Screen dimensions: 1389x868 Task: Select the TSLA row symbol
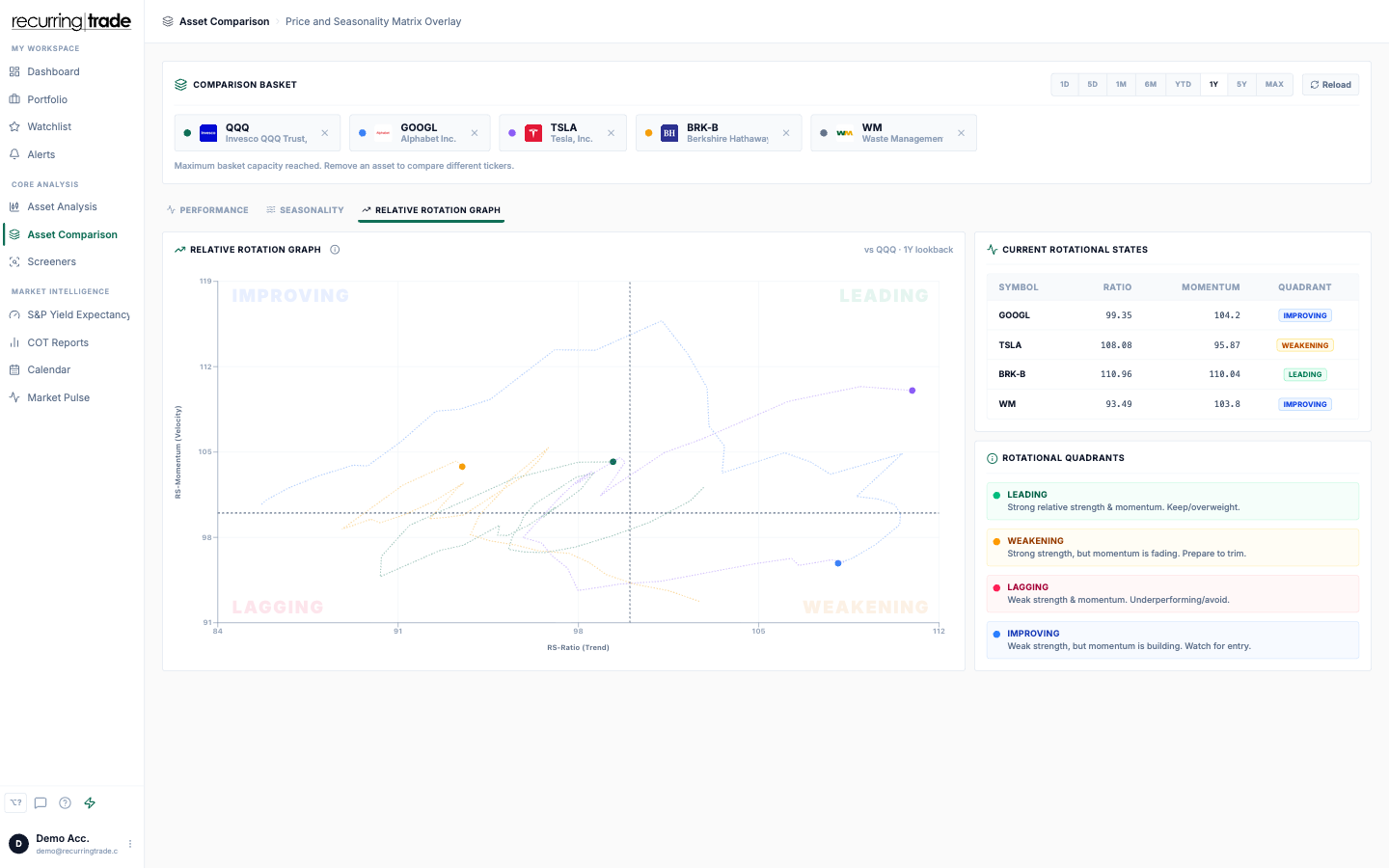click(x=1010, y=345)
